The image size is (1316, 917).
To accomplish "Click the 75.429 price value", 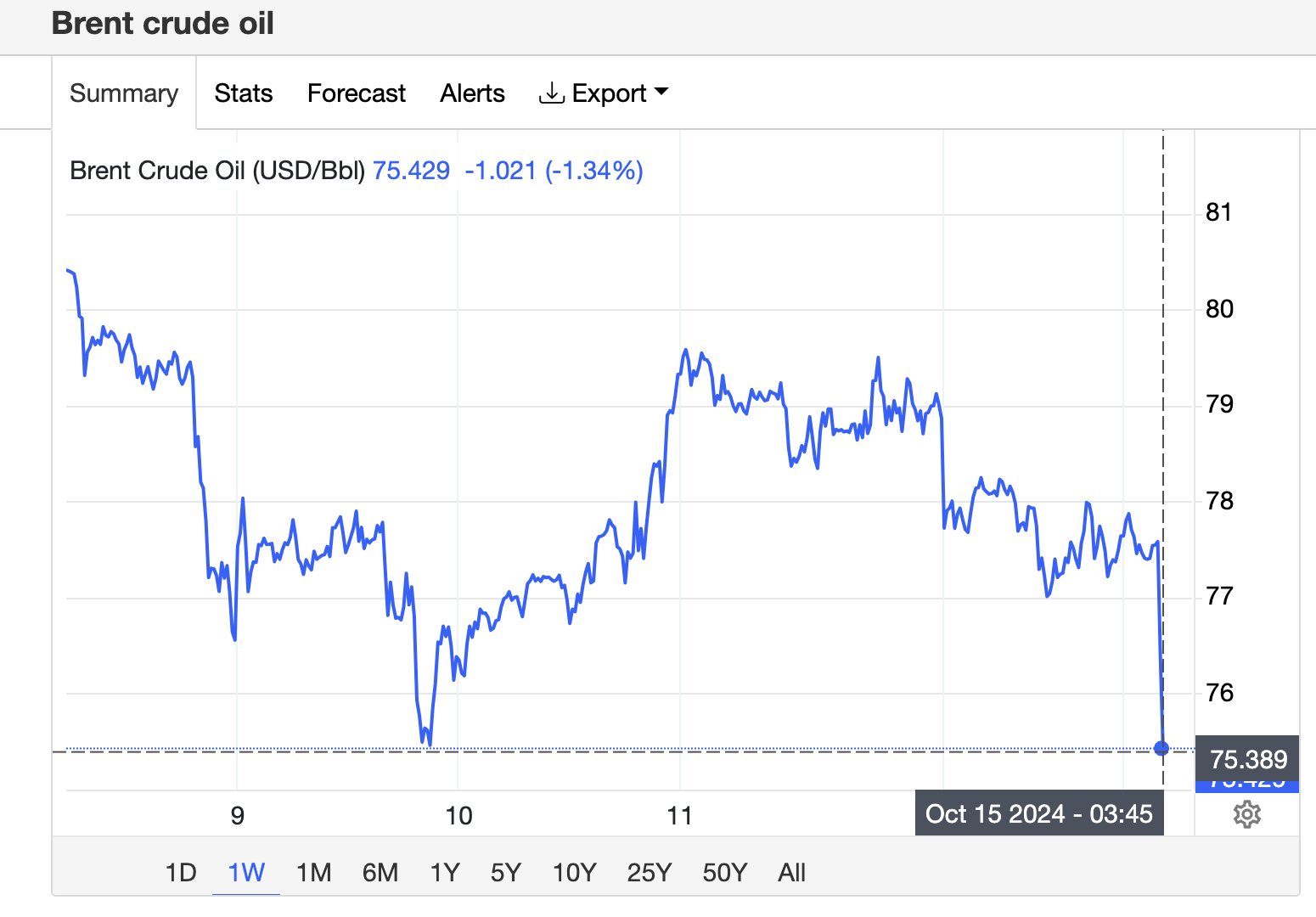I will pyautogui.click(x=412, y=171).
